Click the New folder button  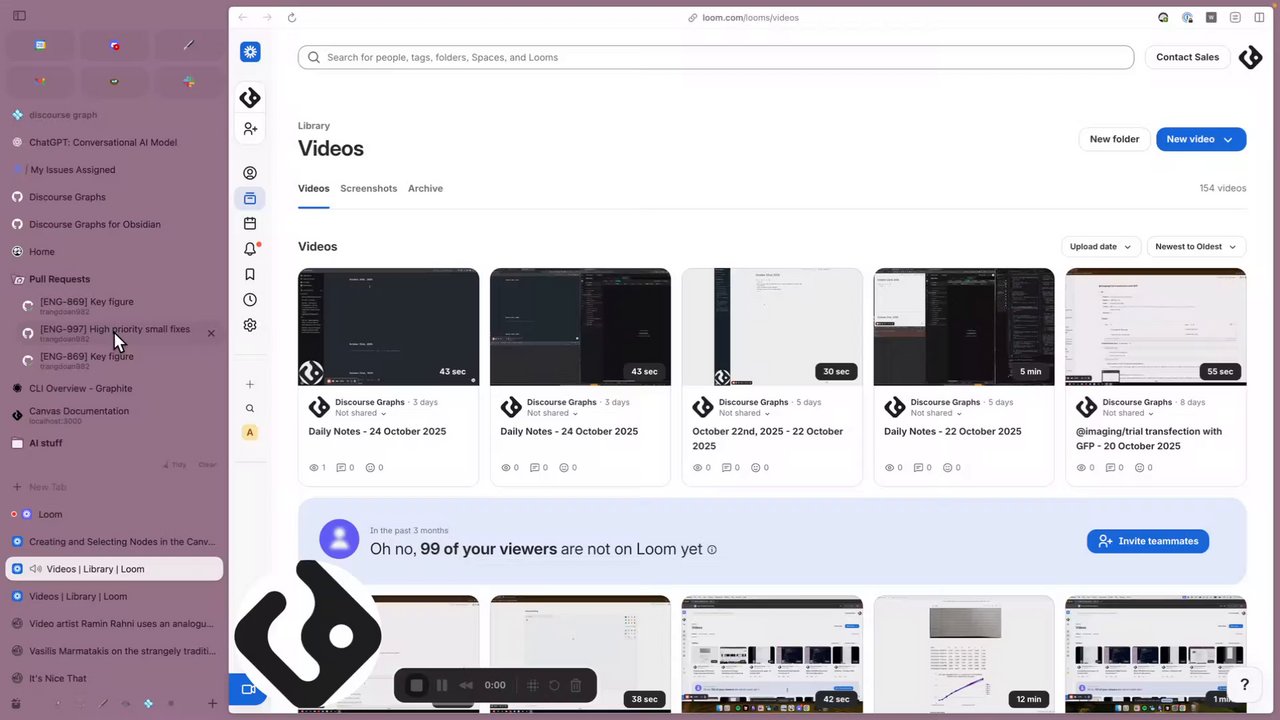click(1114, 139)
